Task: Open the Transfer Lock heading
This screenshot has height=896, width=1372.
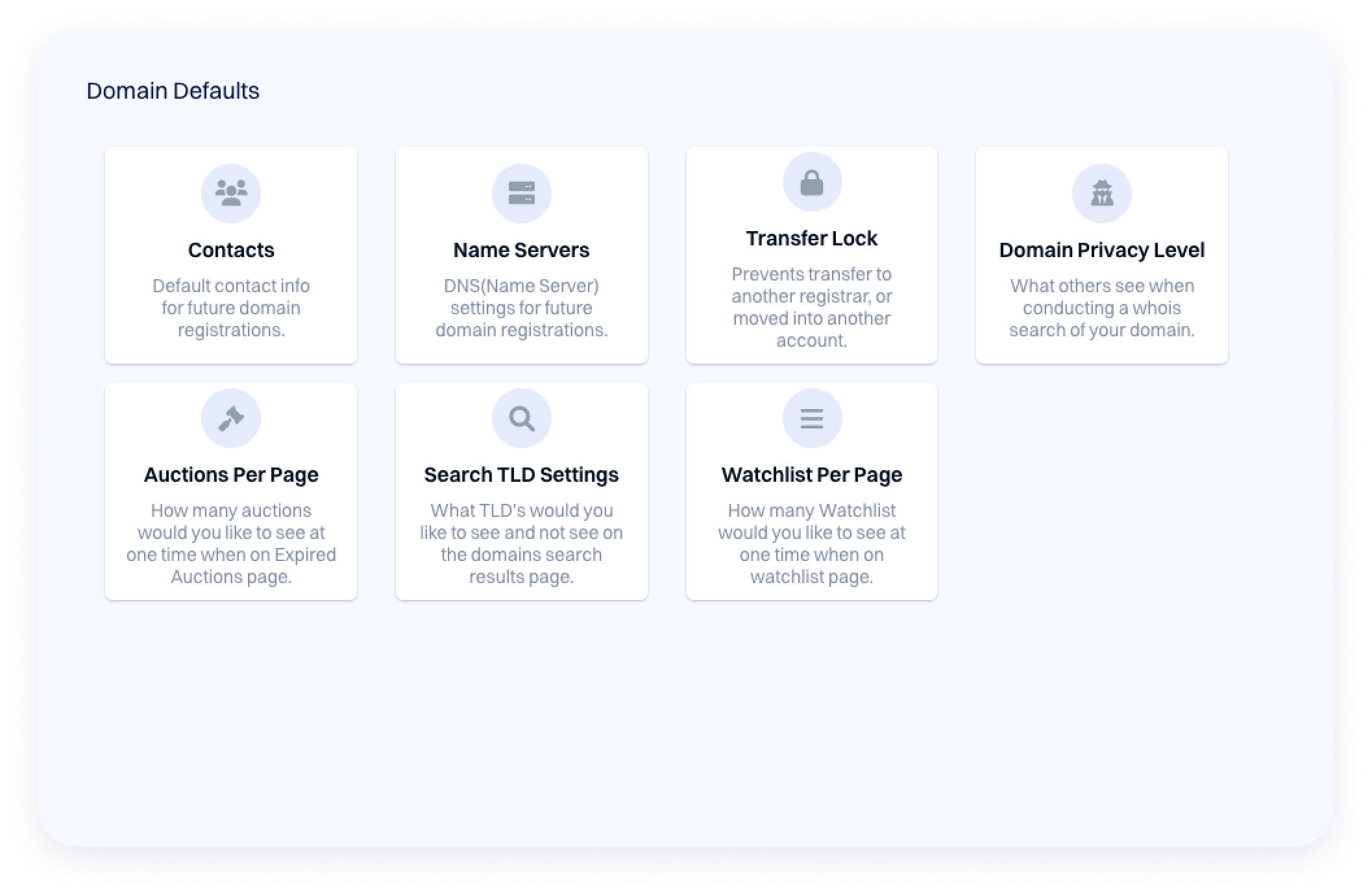Action: (x=811, y=238)
